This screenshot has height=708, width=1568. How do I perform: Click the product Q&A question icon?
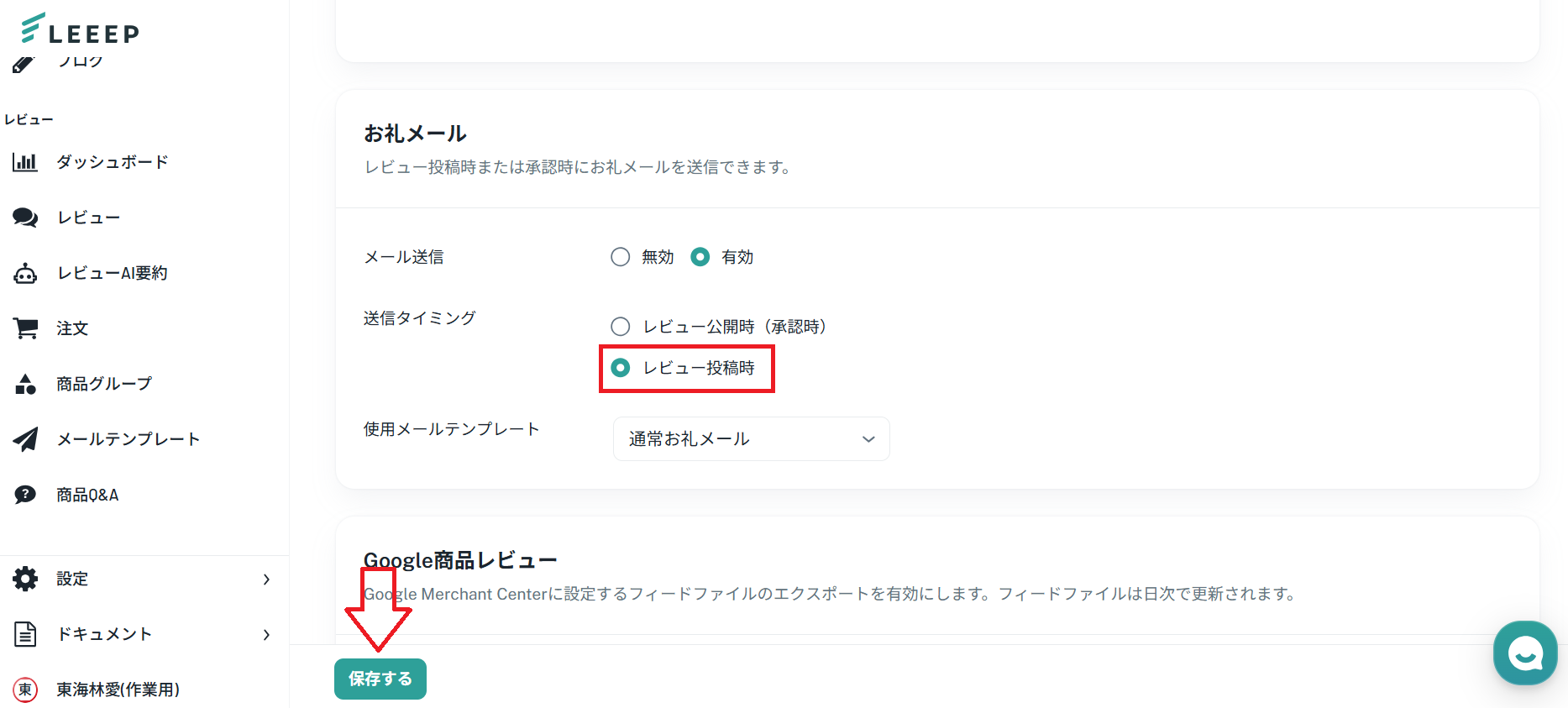click(25, 495)
